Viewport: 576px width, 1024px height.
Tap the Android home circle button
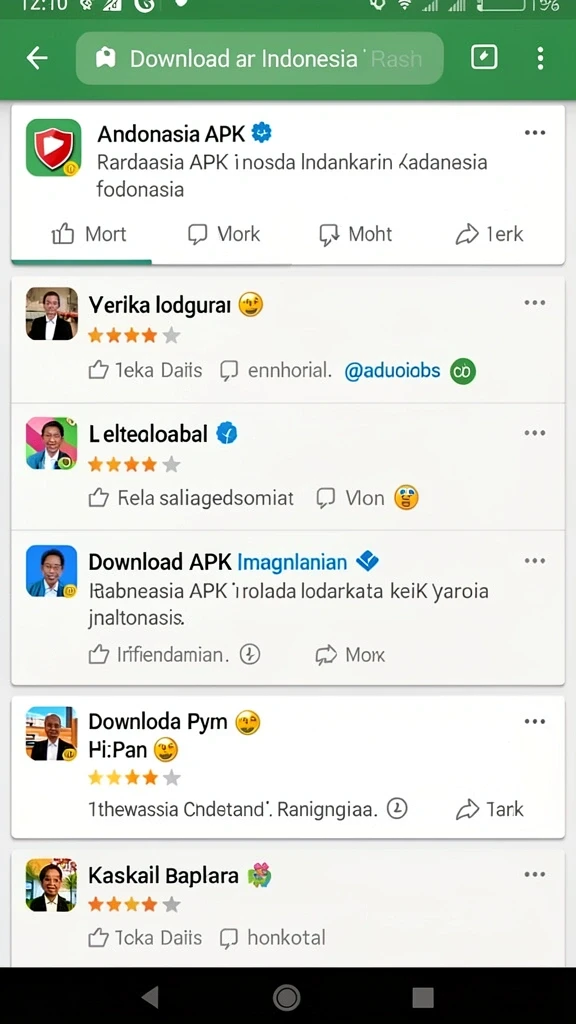(286, 997)
